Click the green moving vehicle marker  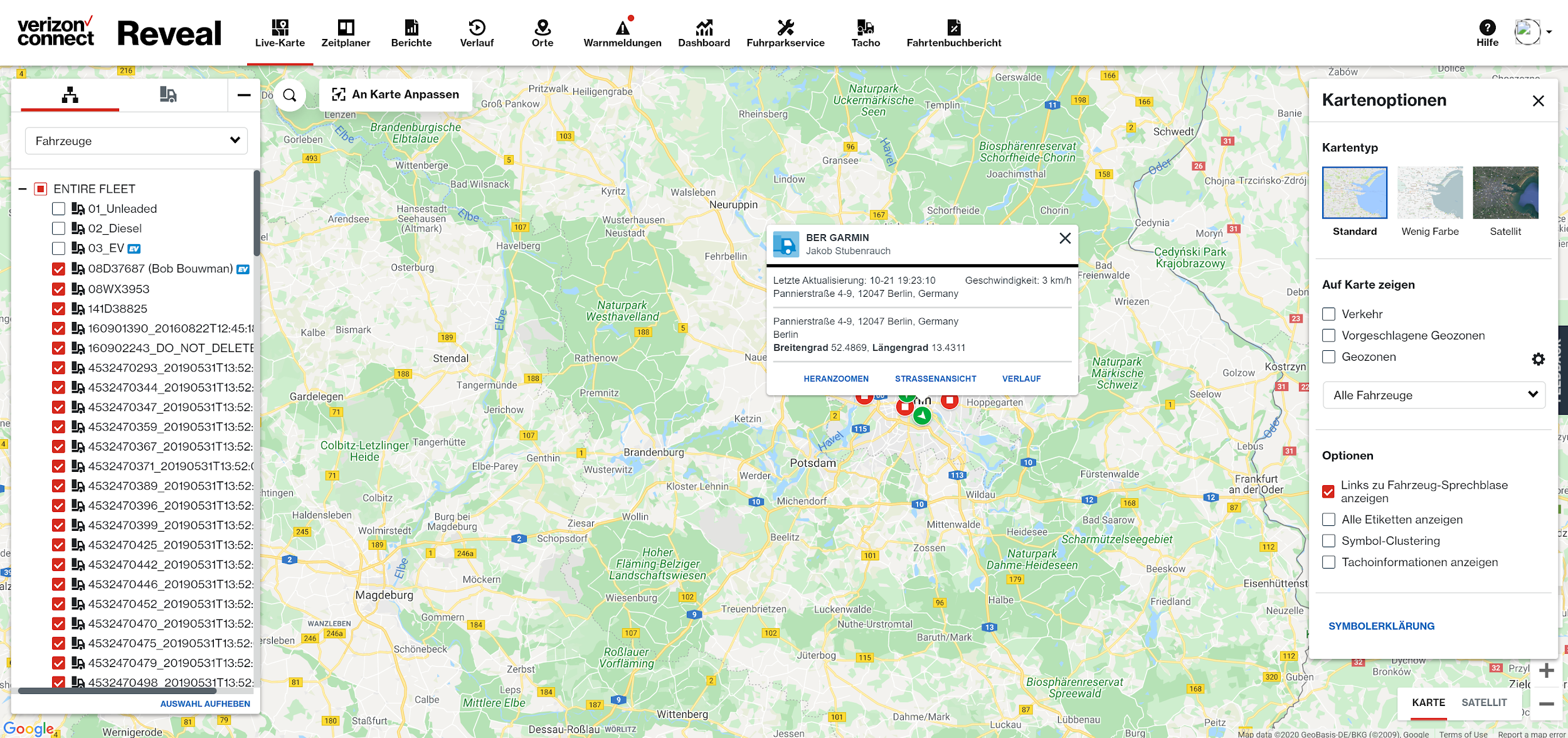click(x=922, y=415)
